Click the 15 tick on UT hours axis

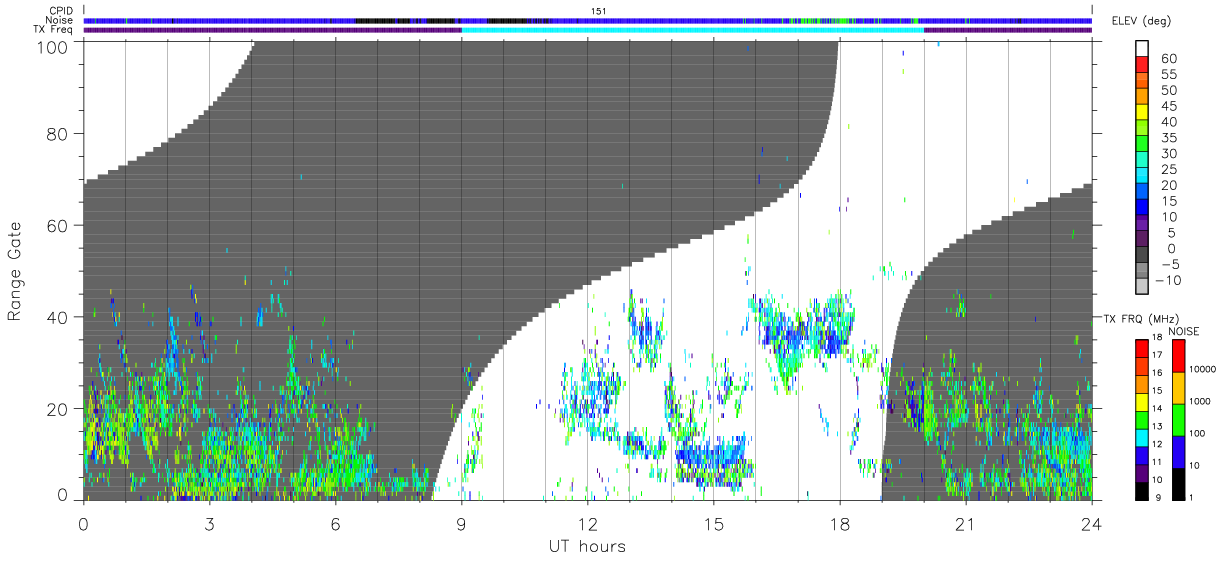coord(713,525)
